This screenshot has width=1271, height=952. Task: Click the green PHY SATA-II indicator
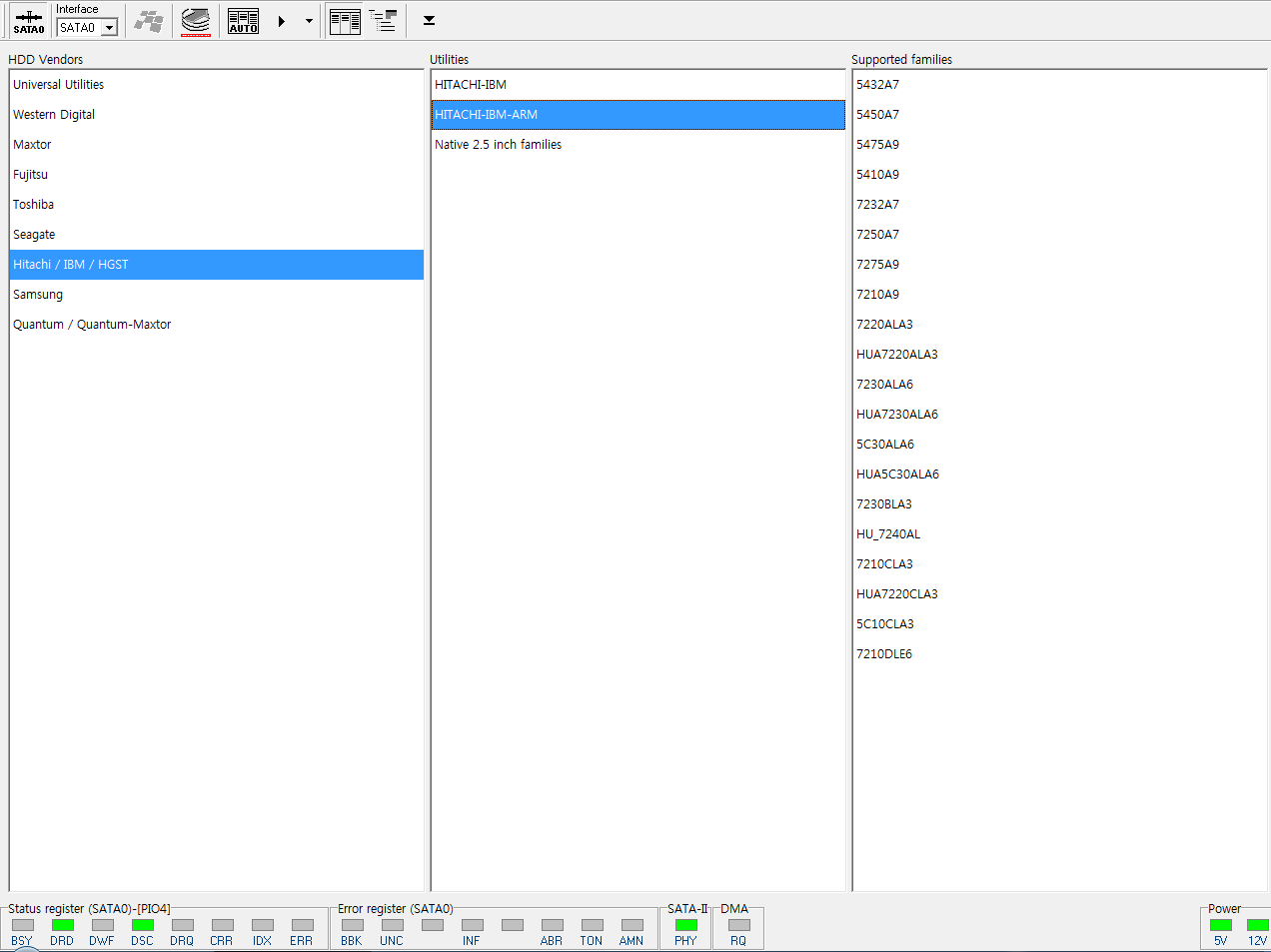click(x=685, y=925)
